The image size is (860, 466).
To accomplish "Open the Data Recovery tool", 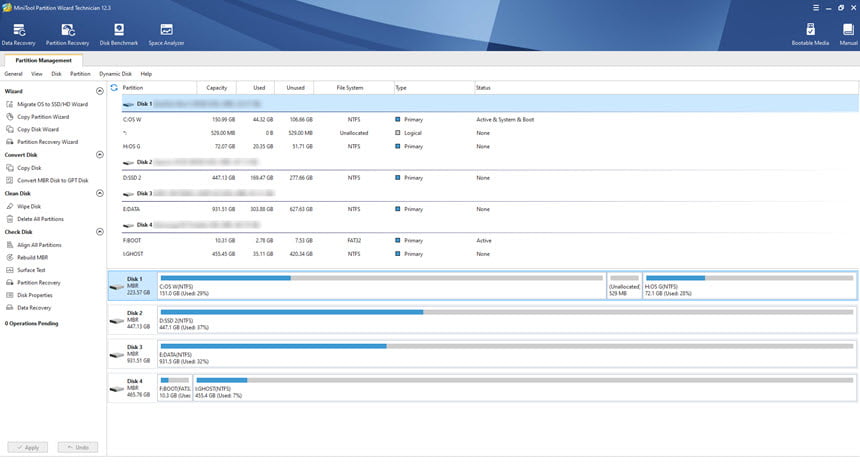I will [x=19, y=35].
